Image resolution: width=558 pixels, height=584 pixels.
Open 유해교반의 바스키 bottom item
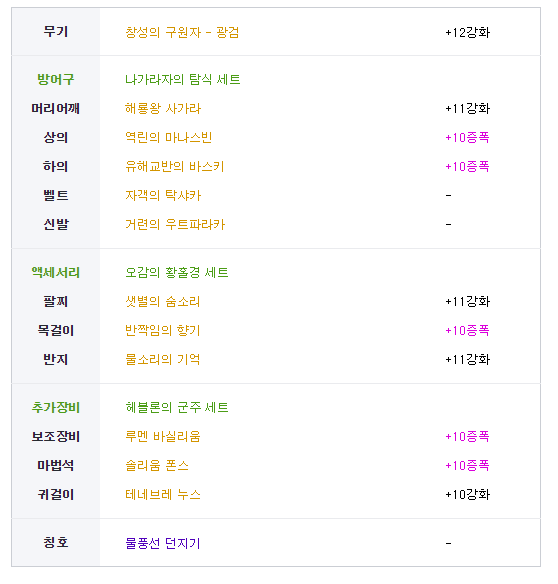(x=174, y=166)
